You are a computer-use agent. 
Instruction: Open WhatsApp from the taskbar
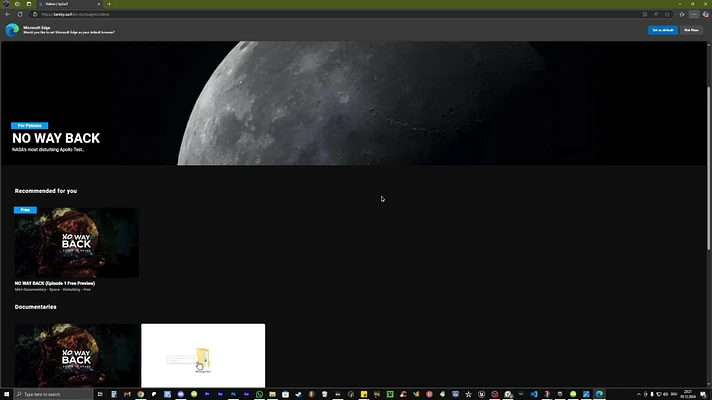pos(259,394)
